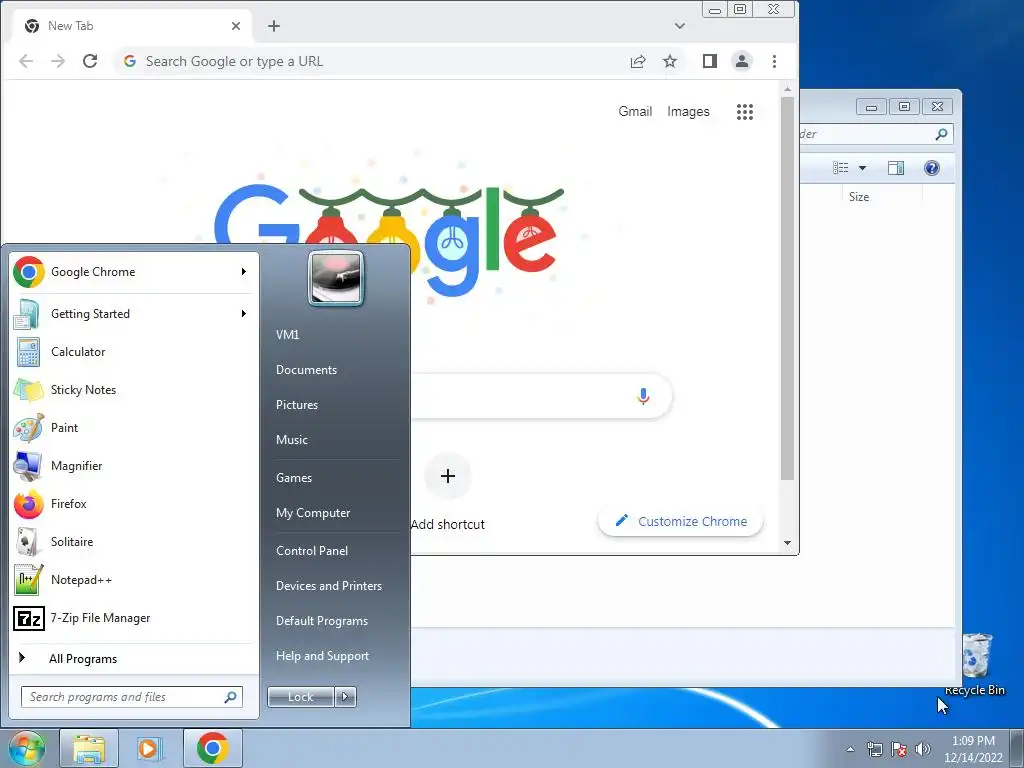
Task: Launch Paint from Start menu
Action: [x=133, y=428]
